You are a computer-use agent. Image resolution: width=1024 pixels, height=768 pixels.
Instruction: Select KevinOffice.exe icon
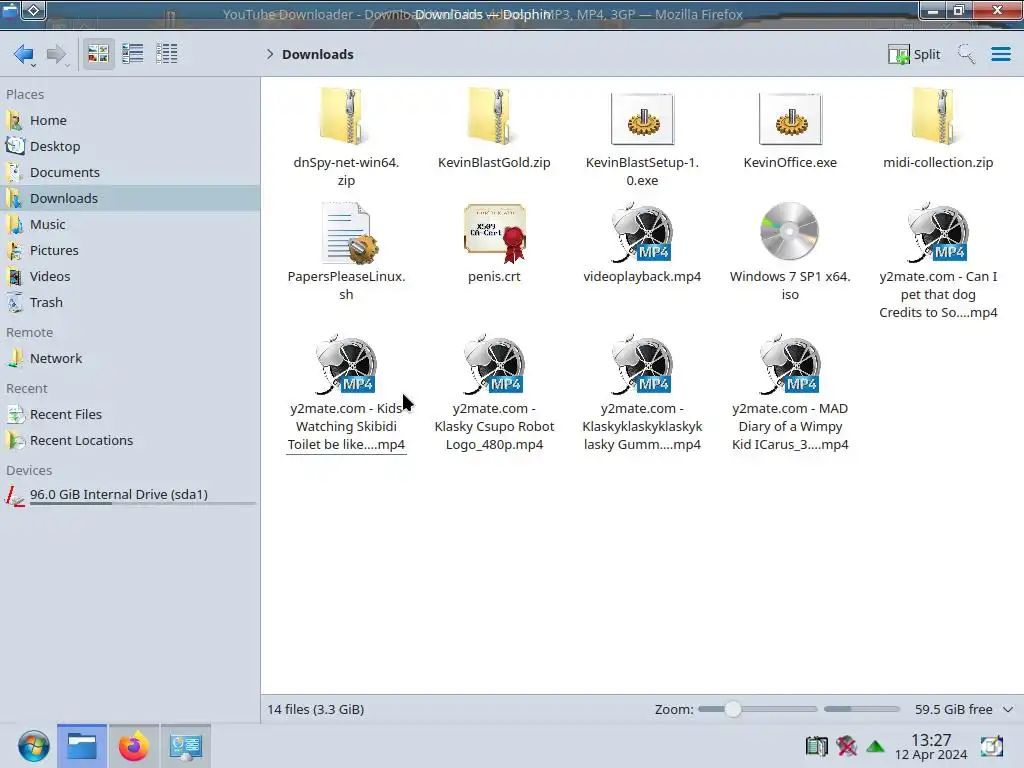[790, 118]
